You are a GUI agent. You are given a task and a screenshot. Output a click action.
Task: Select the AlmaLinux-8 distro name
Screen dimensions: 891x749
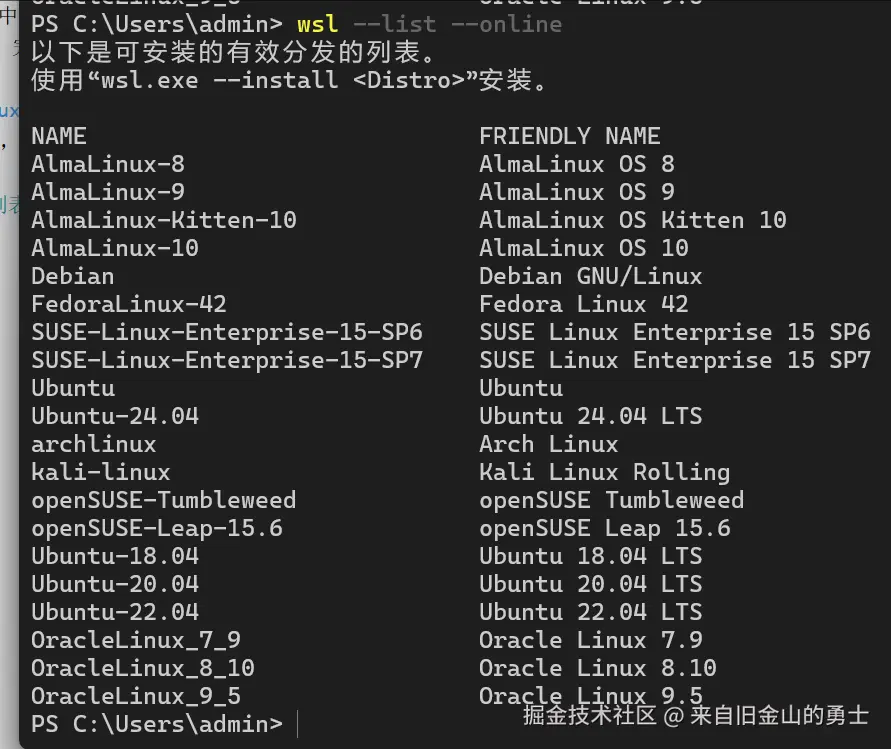coord(107,163)
